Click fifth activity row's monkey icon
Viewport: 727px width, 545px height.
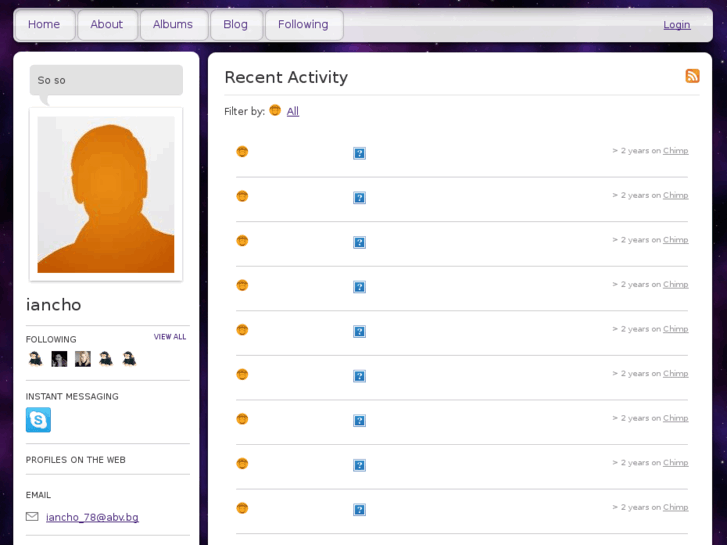pos(242,330)
